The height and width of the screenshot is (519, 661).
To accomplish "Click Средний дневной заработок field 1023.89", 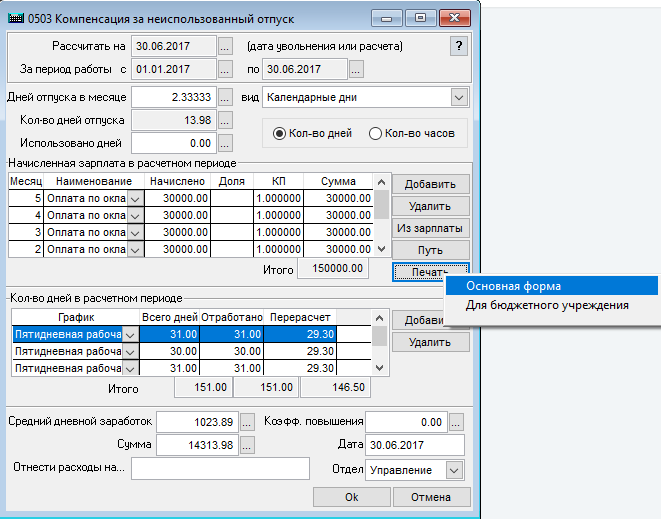I will (x=197, y=422).
